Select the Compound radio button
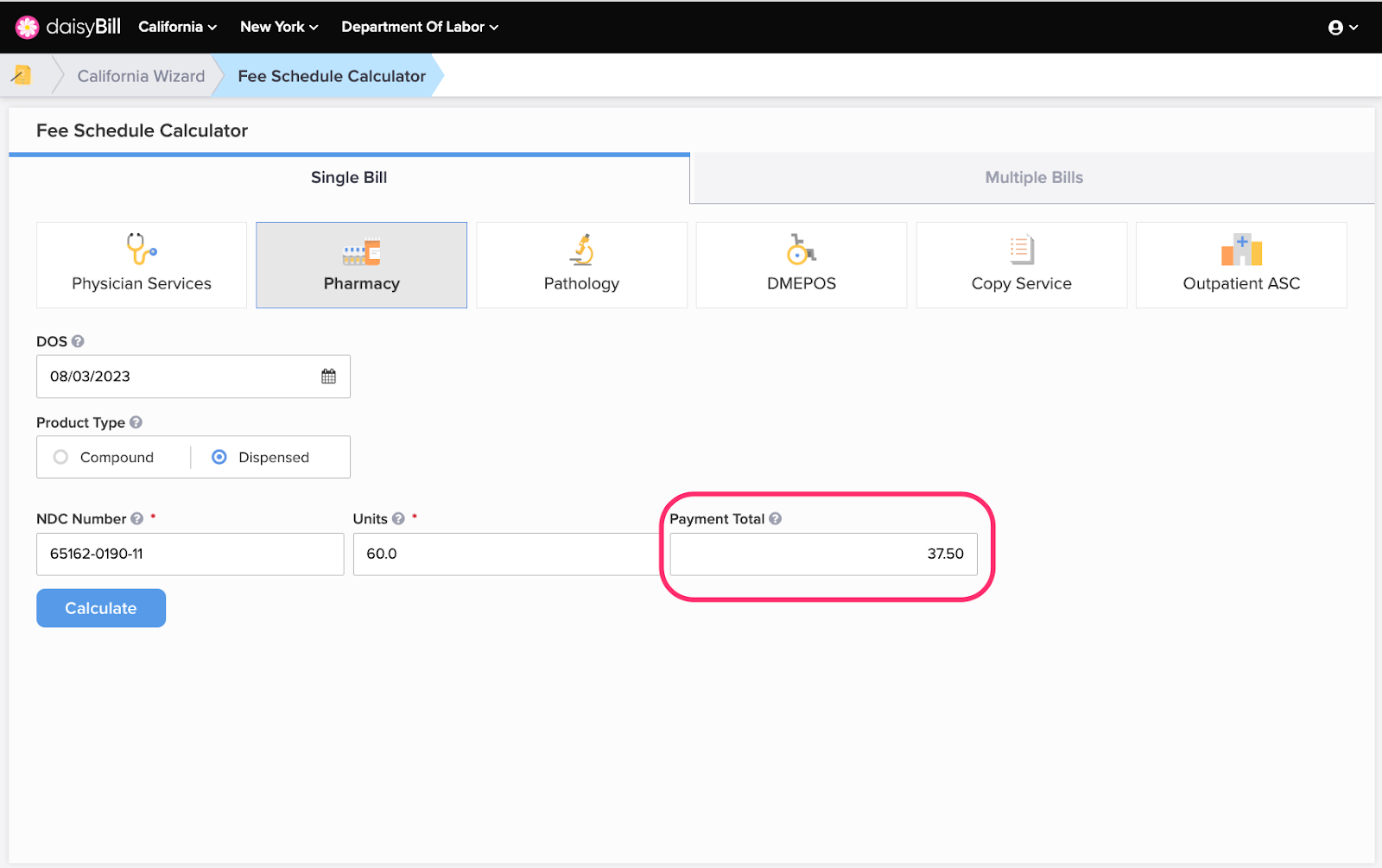This screenshot has height=868, width=1382. coord(60,457)
